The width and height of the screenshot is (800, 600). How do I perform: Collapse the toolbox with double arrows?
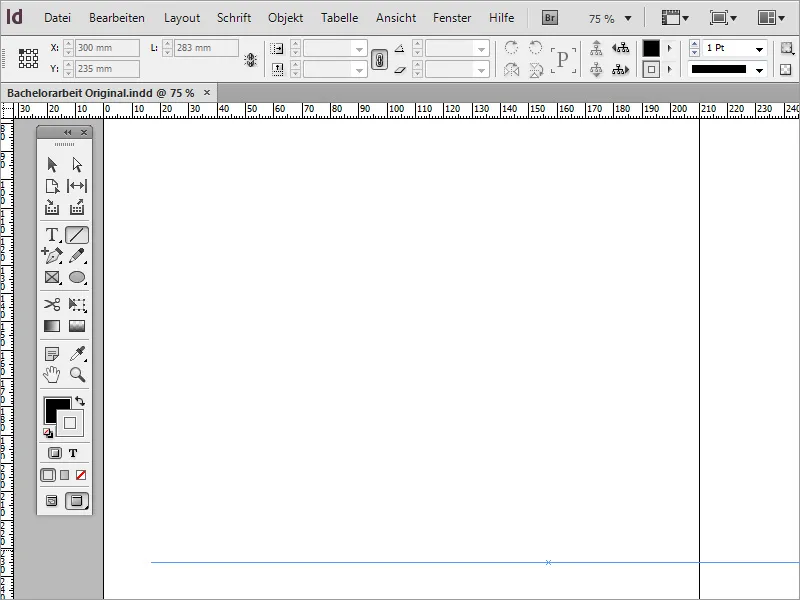click(x=68, y=133)
